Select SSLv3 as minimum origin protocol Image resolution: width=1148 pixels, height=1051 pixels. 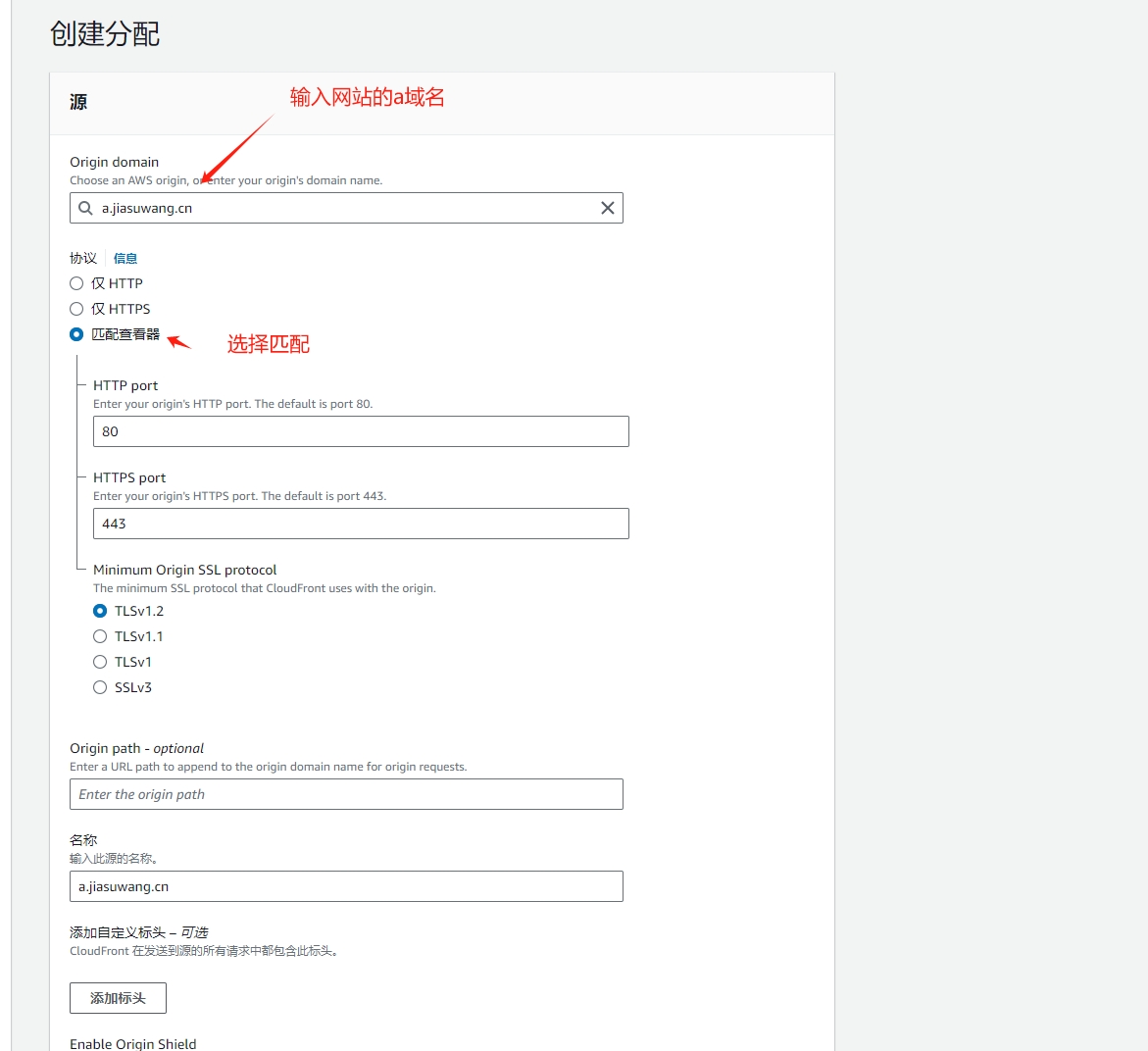[x=100, y=687]
